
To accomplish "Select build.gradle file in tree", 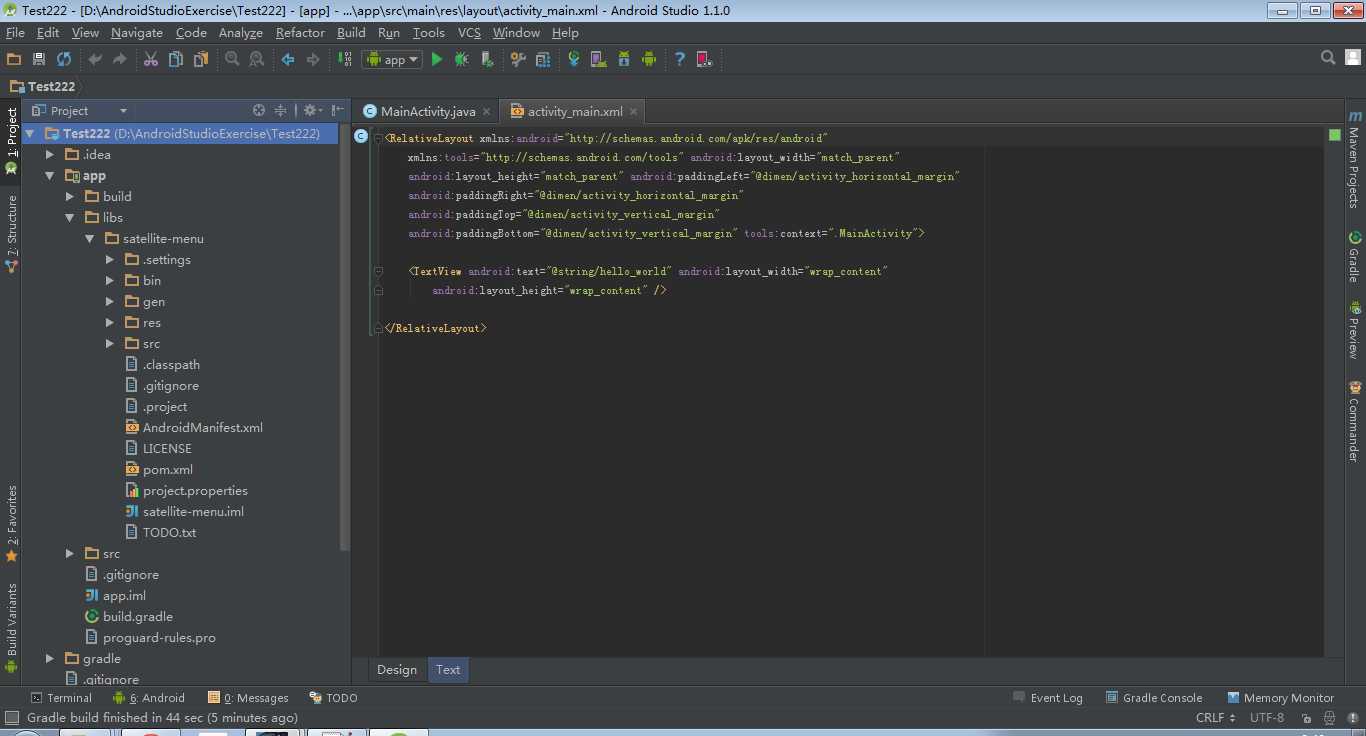I will (x=137, y=616).
